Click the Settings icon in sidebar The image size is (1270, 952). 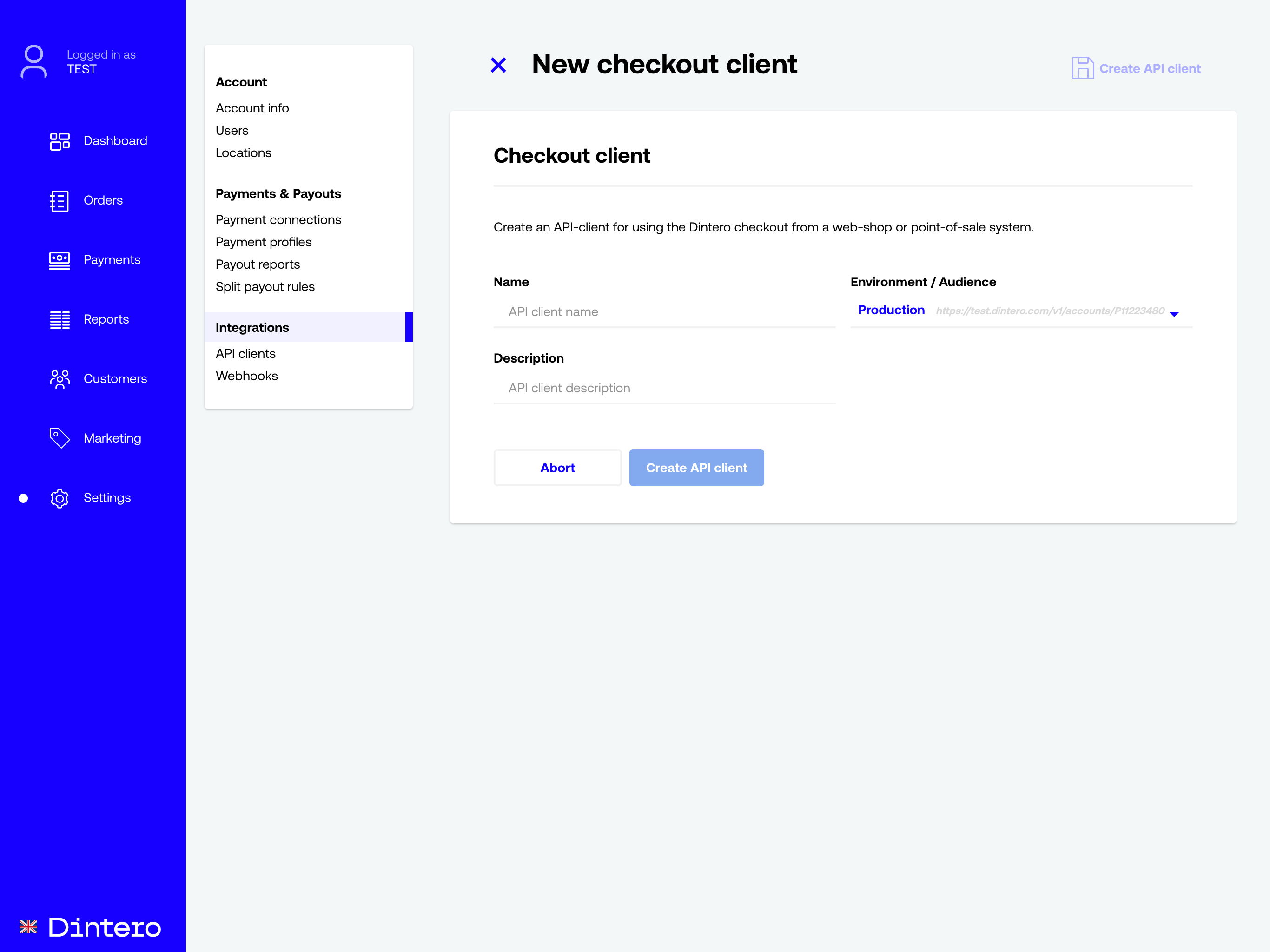[59, 497]
